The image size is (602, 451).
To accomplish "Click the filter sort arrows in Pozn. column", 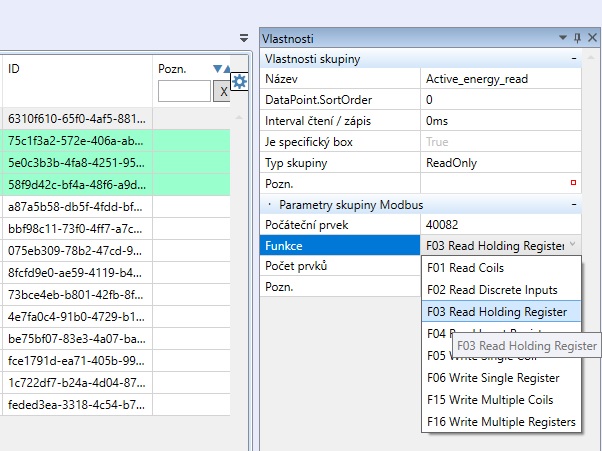I will 222,69.
